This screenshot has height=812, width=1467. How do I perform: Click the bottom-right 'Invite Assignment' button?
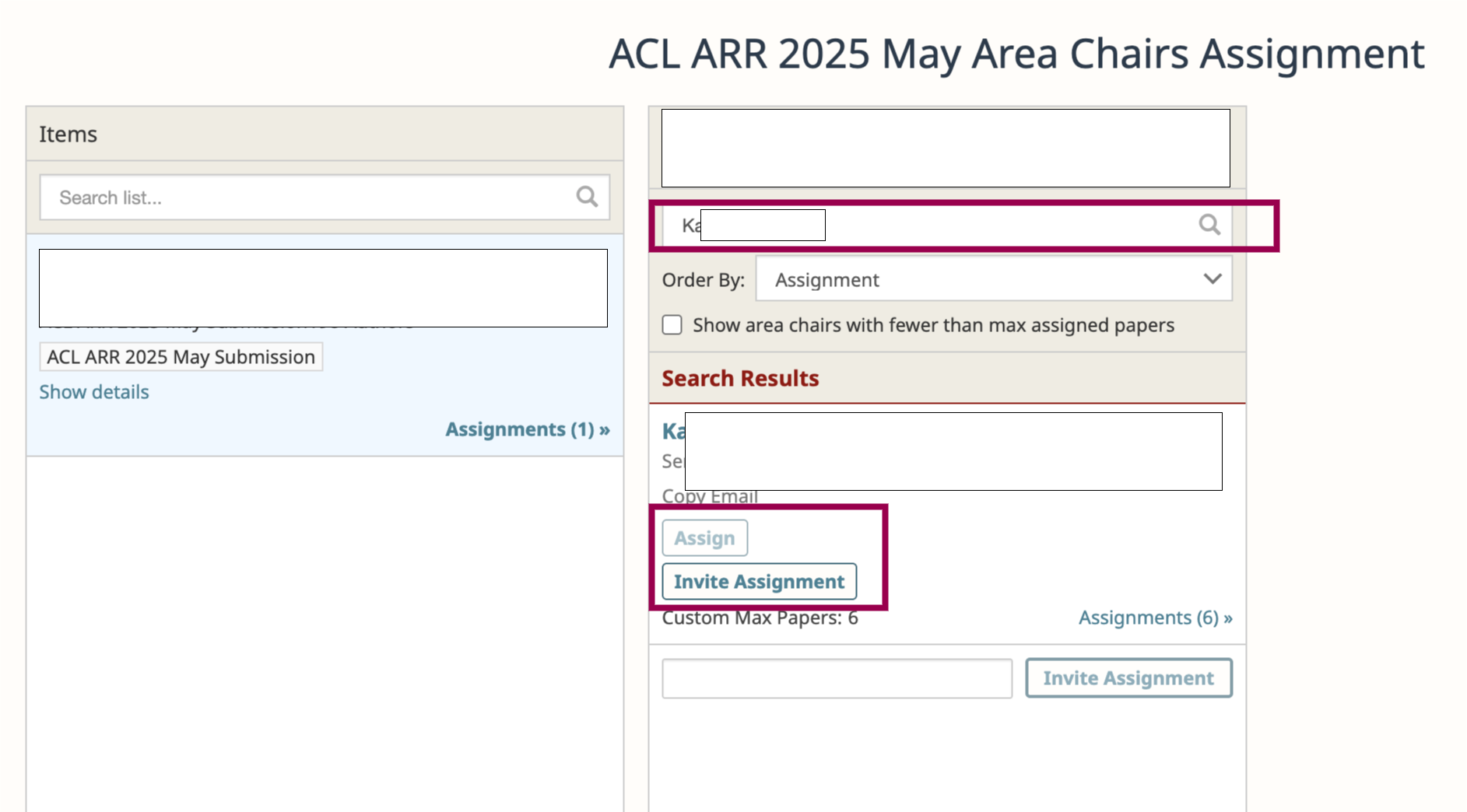pyautogui.click(x=1128, y=678)
